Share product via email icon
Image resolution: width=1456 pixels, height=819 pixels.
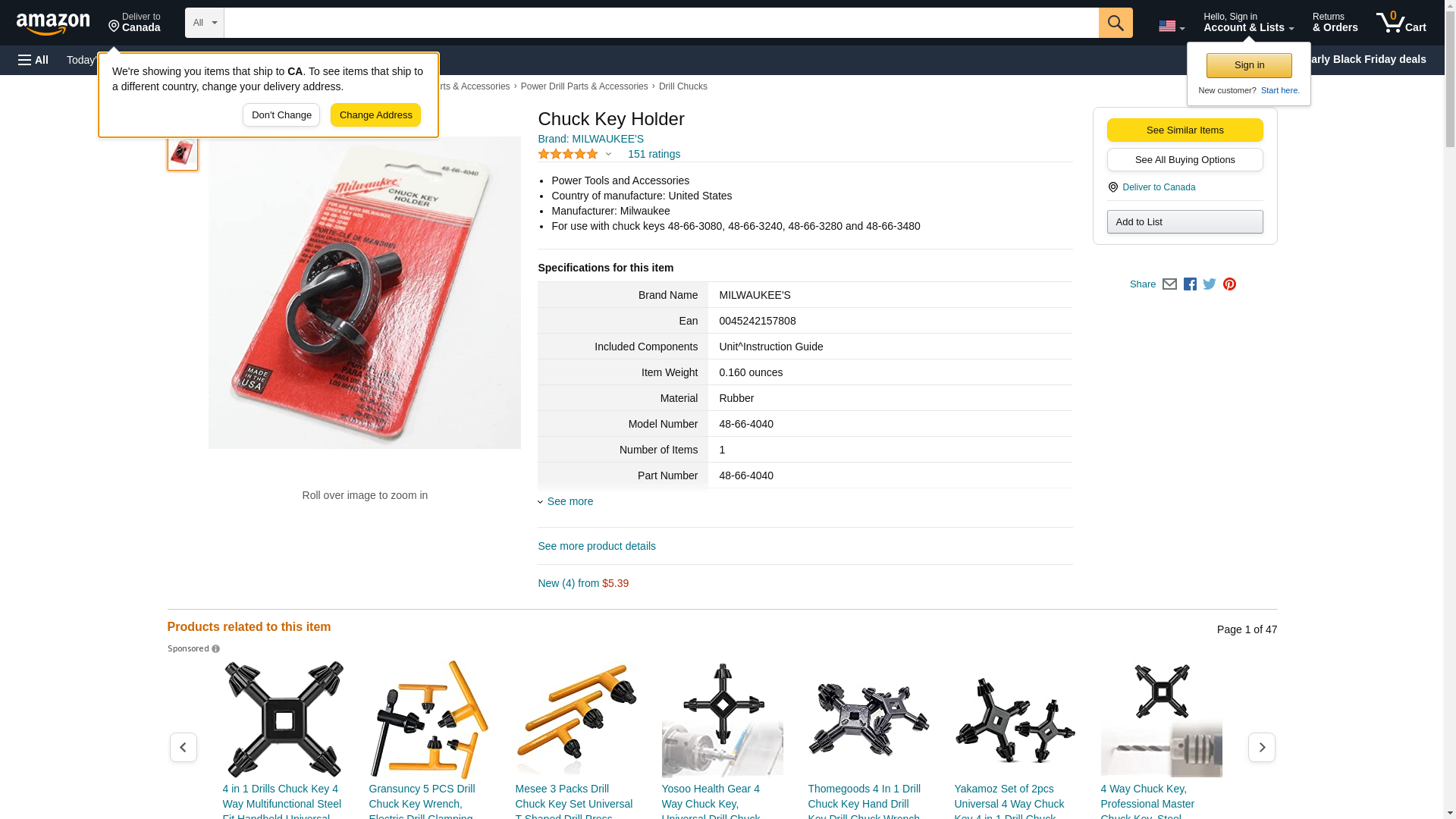pyautogui.click(x=1169, y=284)
